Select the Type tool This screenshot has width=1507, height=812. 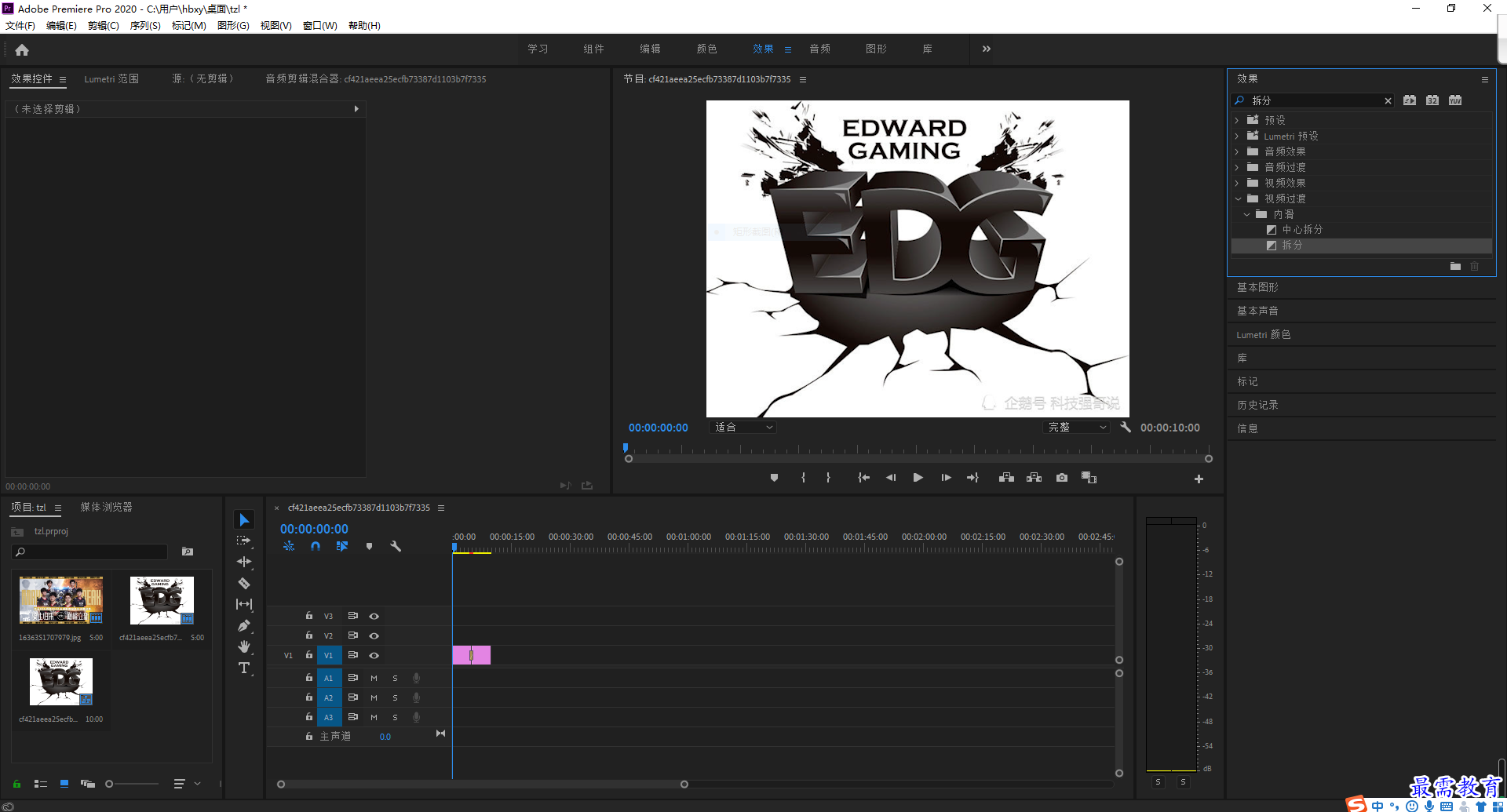[x=244, y=668]
